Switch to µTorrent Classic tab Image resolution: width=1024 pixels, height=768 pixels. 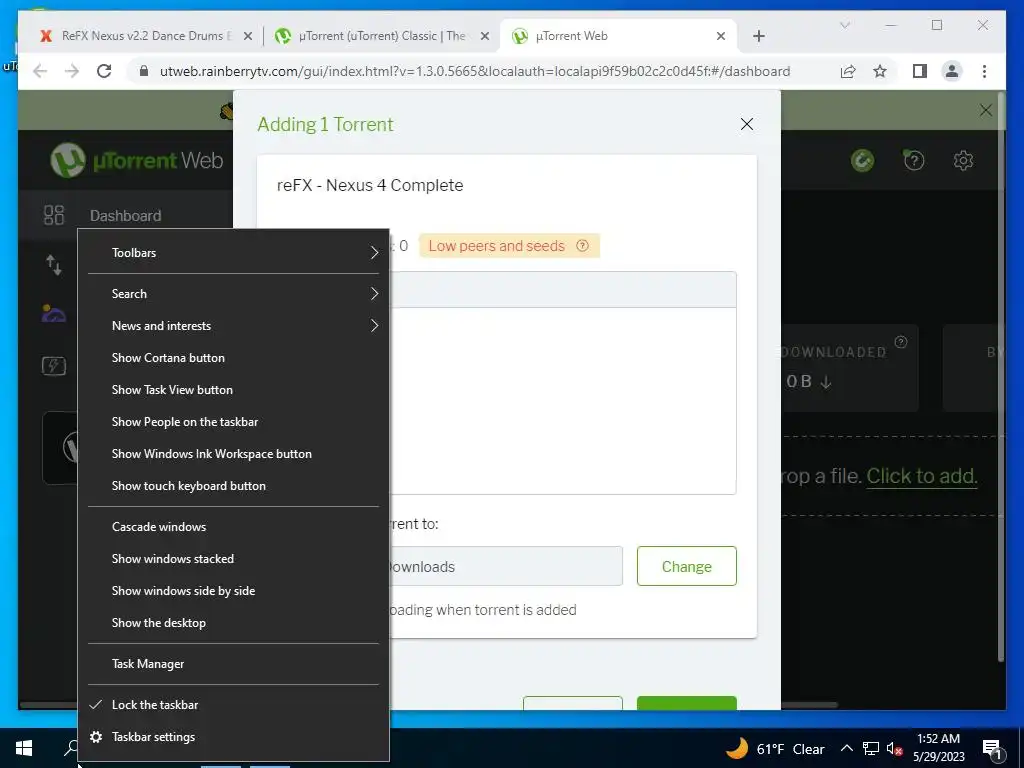382,36
